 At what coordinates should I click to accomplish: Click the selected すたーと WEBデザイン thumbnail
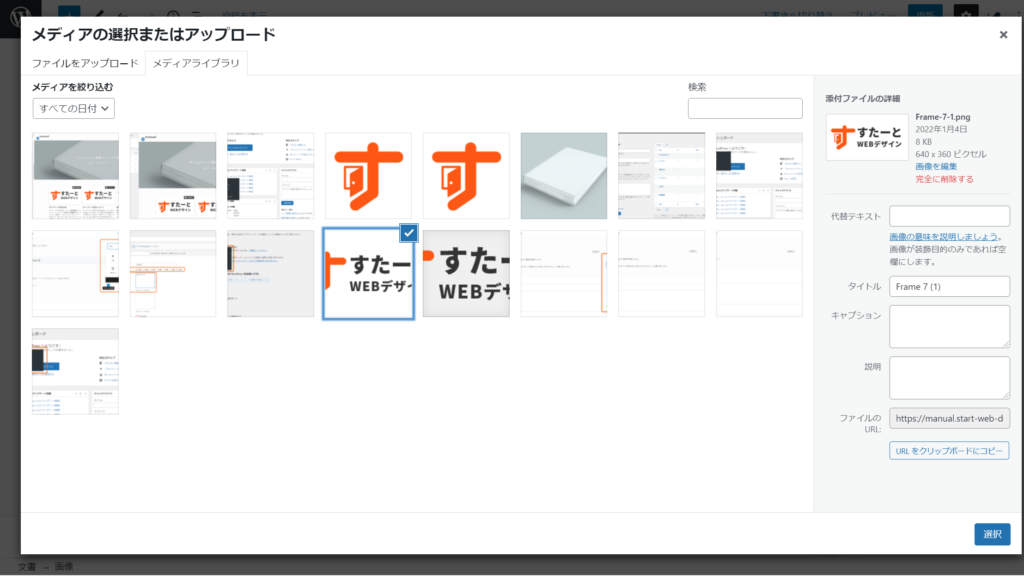[x=368, y=274]
